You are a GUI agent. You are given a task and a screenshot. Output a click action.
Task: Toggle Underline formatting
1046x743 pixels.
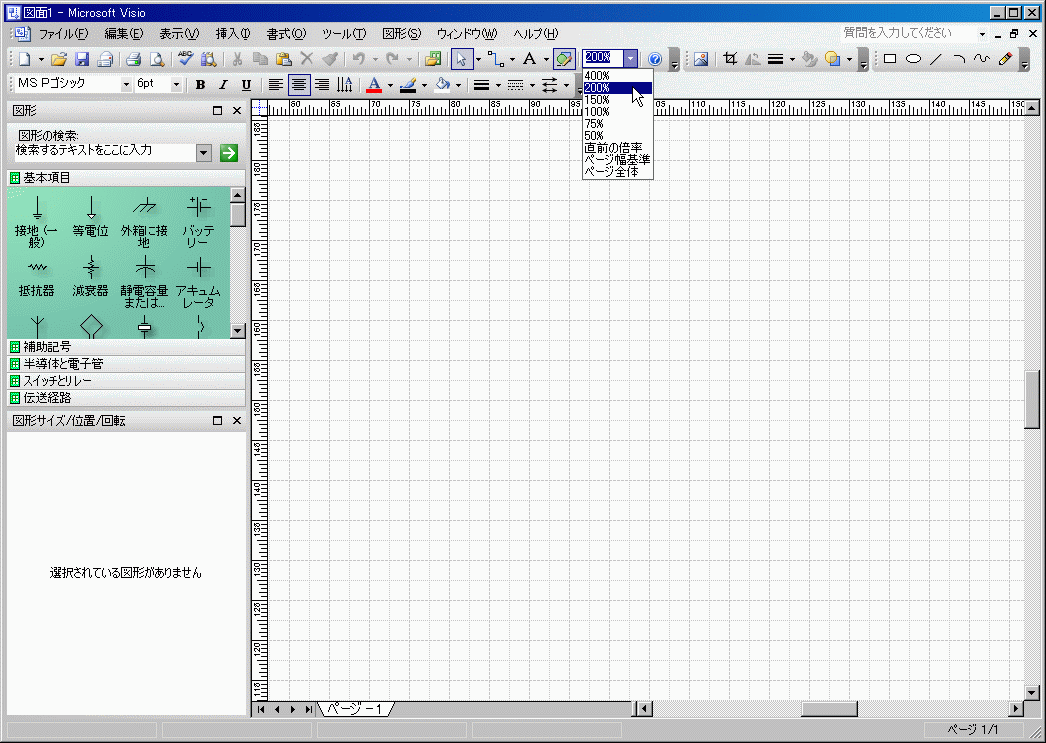pos(246,85)
